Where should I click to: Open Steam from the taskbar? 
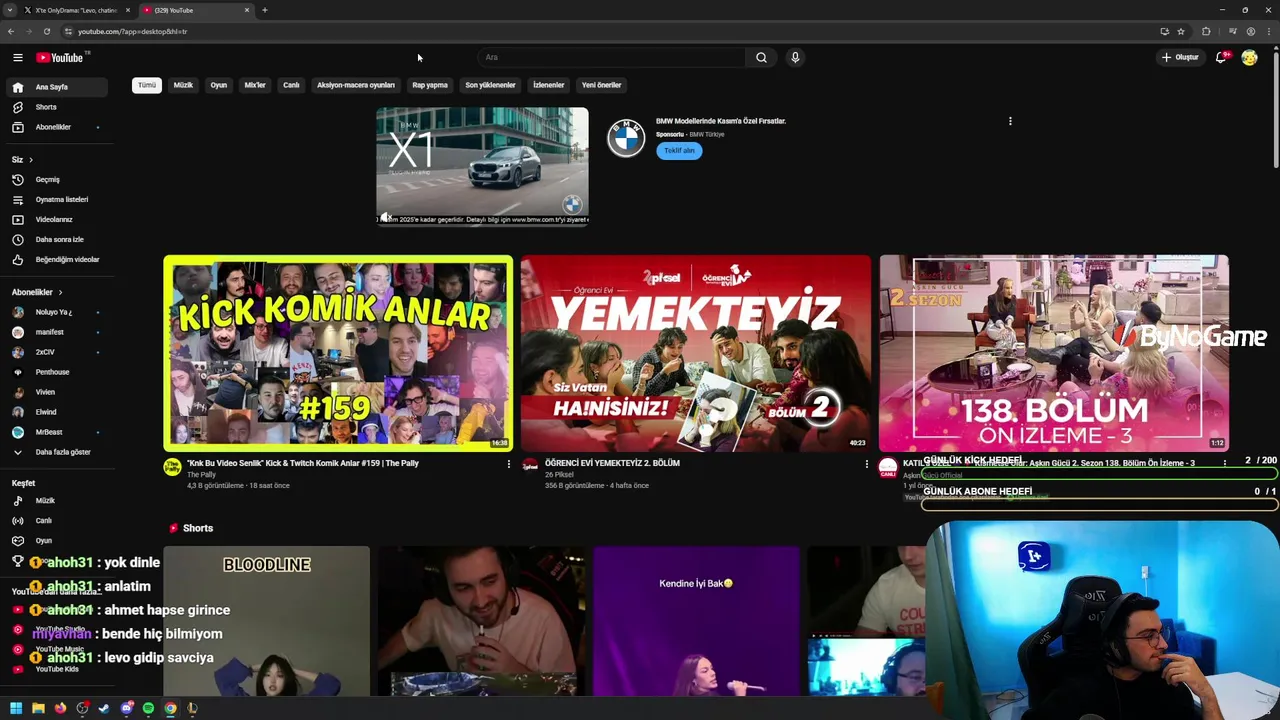[104, 708]
